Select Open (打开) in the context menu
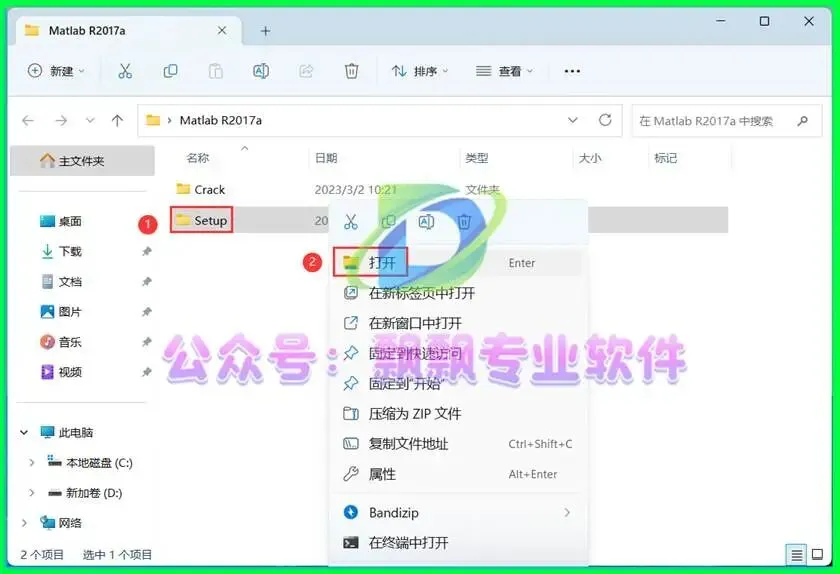This screenshot has width=840, height=574. [x=458, y=263]
